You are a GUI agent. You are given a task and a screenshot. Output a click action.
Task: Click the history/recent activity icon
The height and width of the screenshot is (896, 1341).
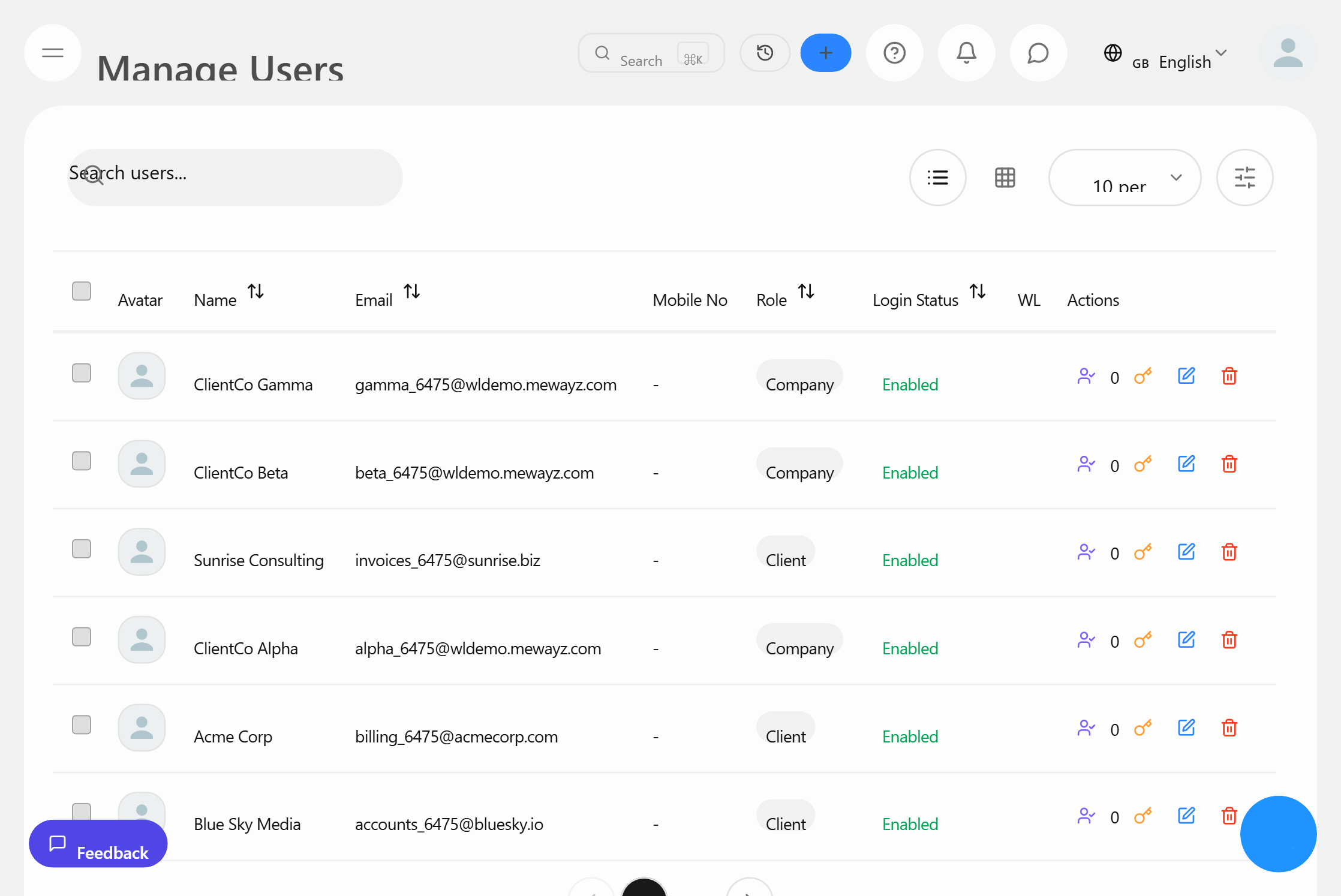(764, 53)
